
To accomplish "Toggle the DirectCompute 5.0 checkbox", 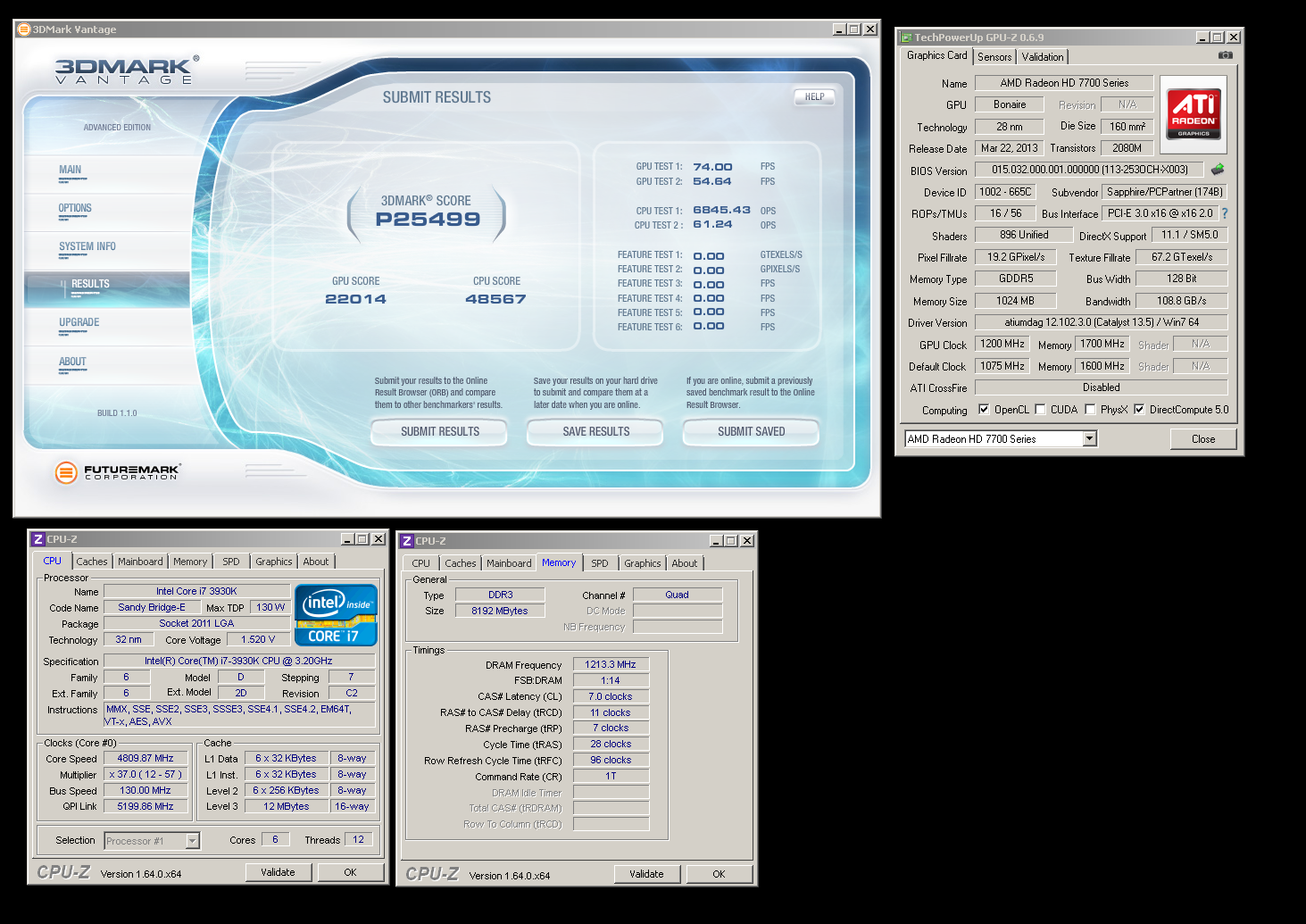I will coord(1139,410).
